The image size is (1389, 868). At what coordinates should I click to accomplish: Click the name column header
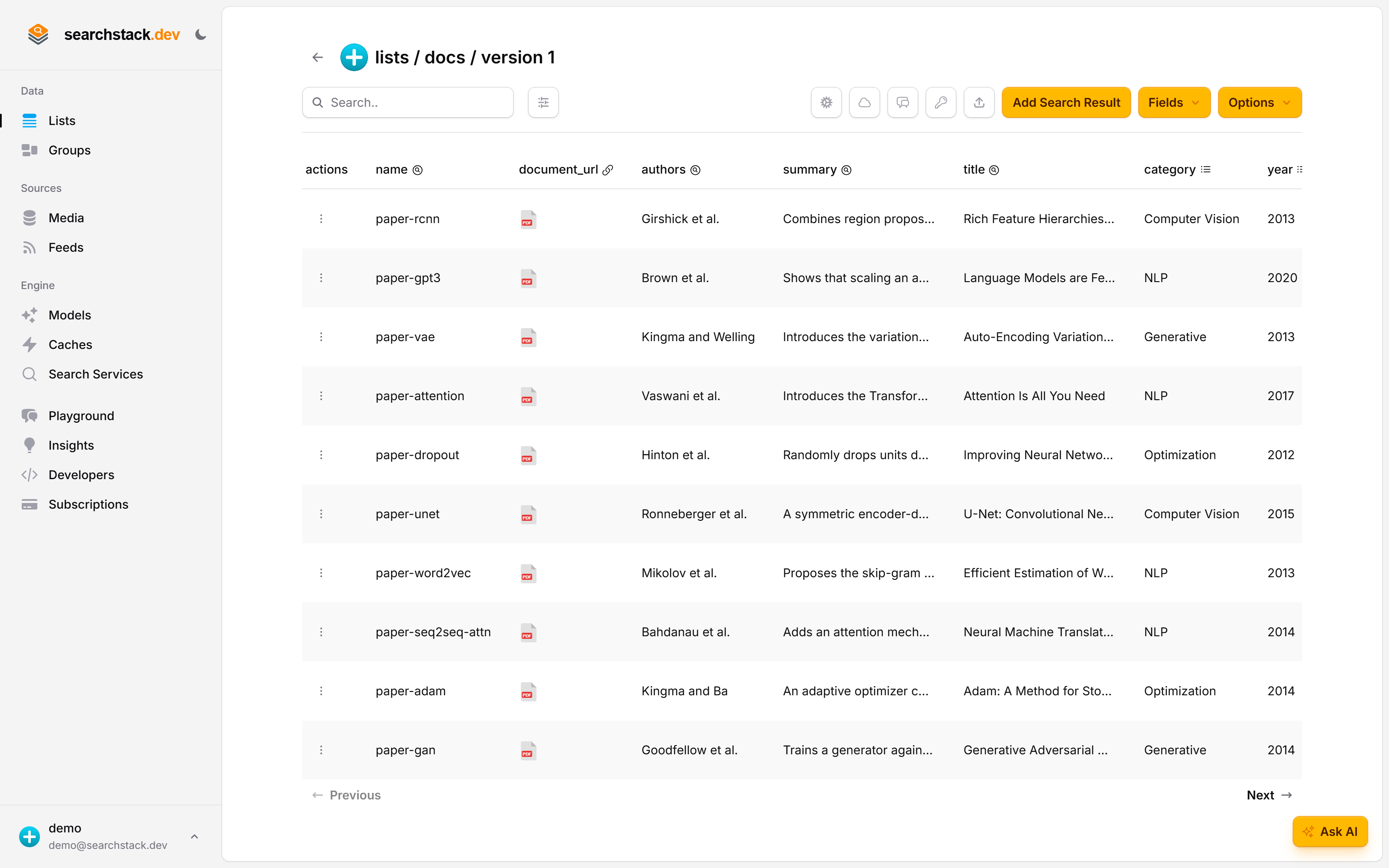[x=399, y=170]
